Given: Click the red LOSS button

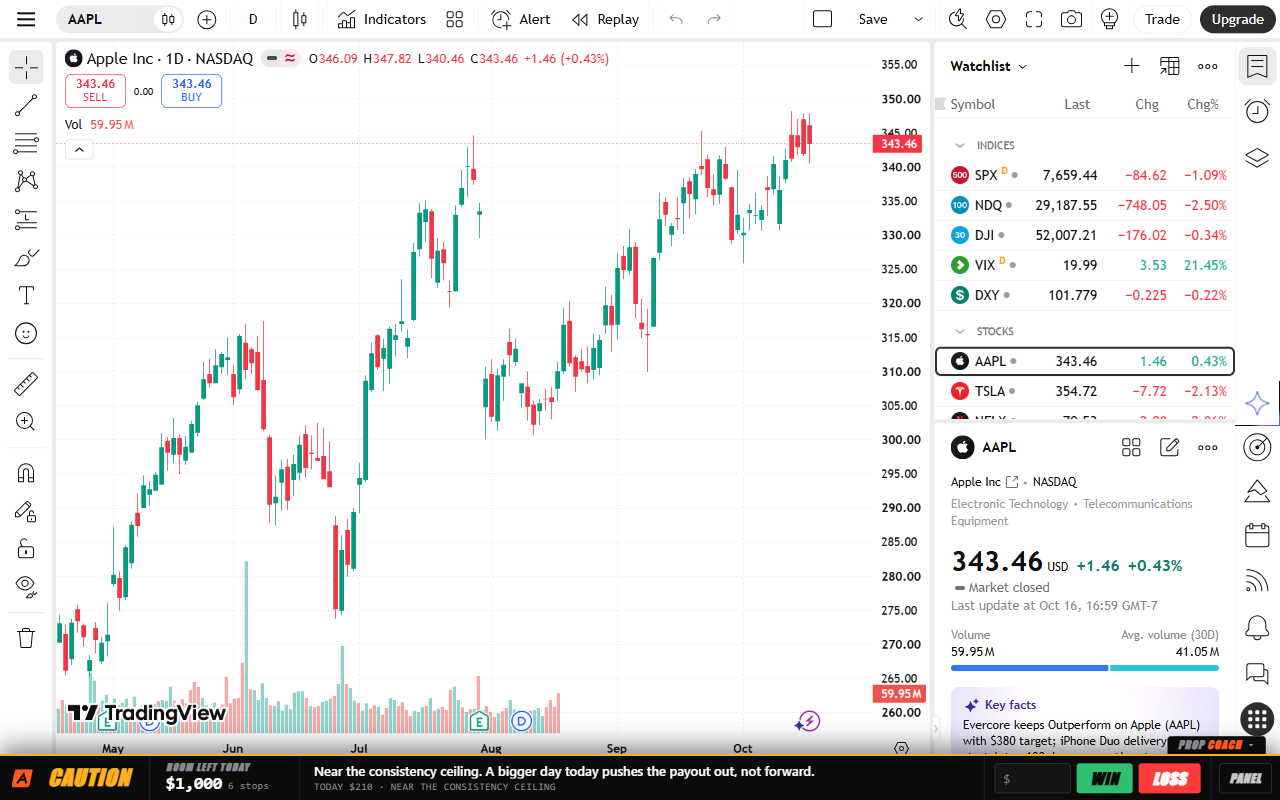Looking at the screenshot, I should [1170, 778].
